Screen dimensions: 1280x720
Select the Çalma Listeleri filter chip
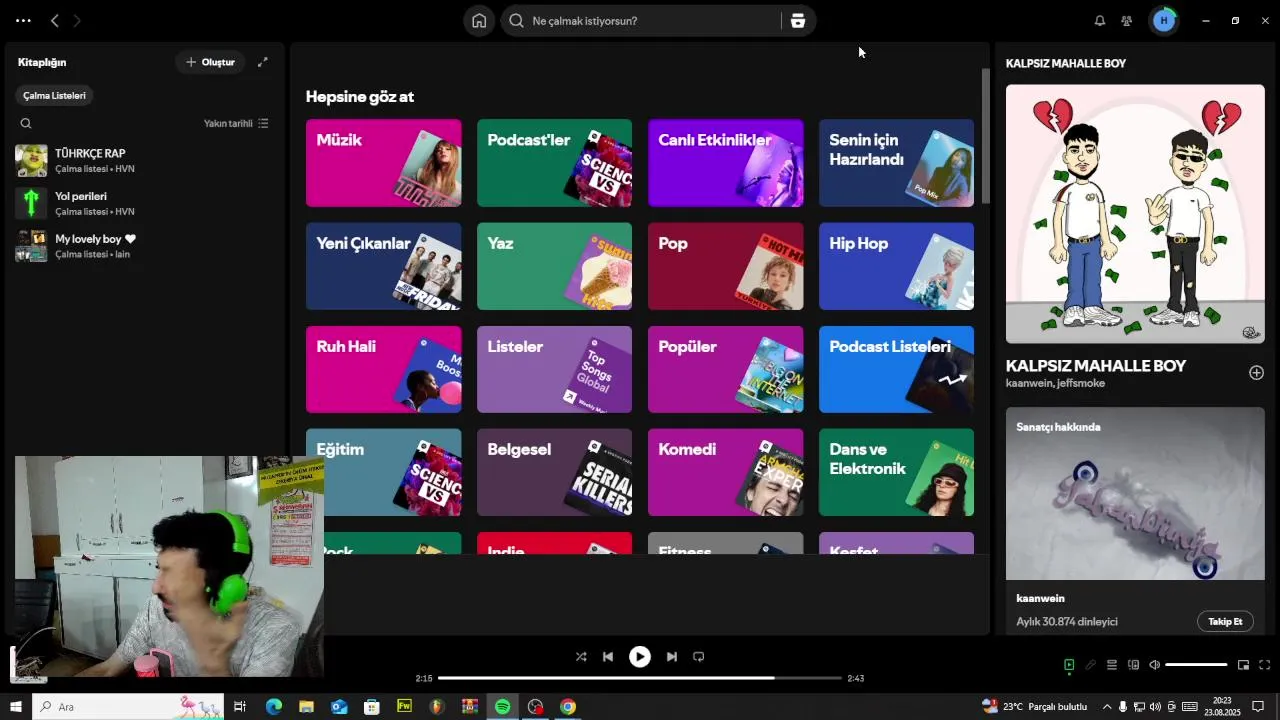tap(55, 96)
